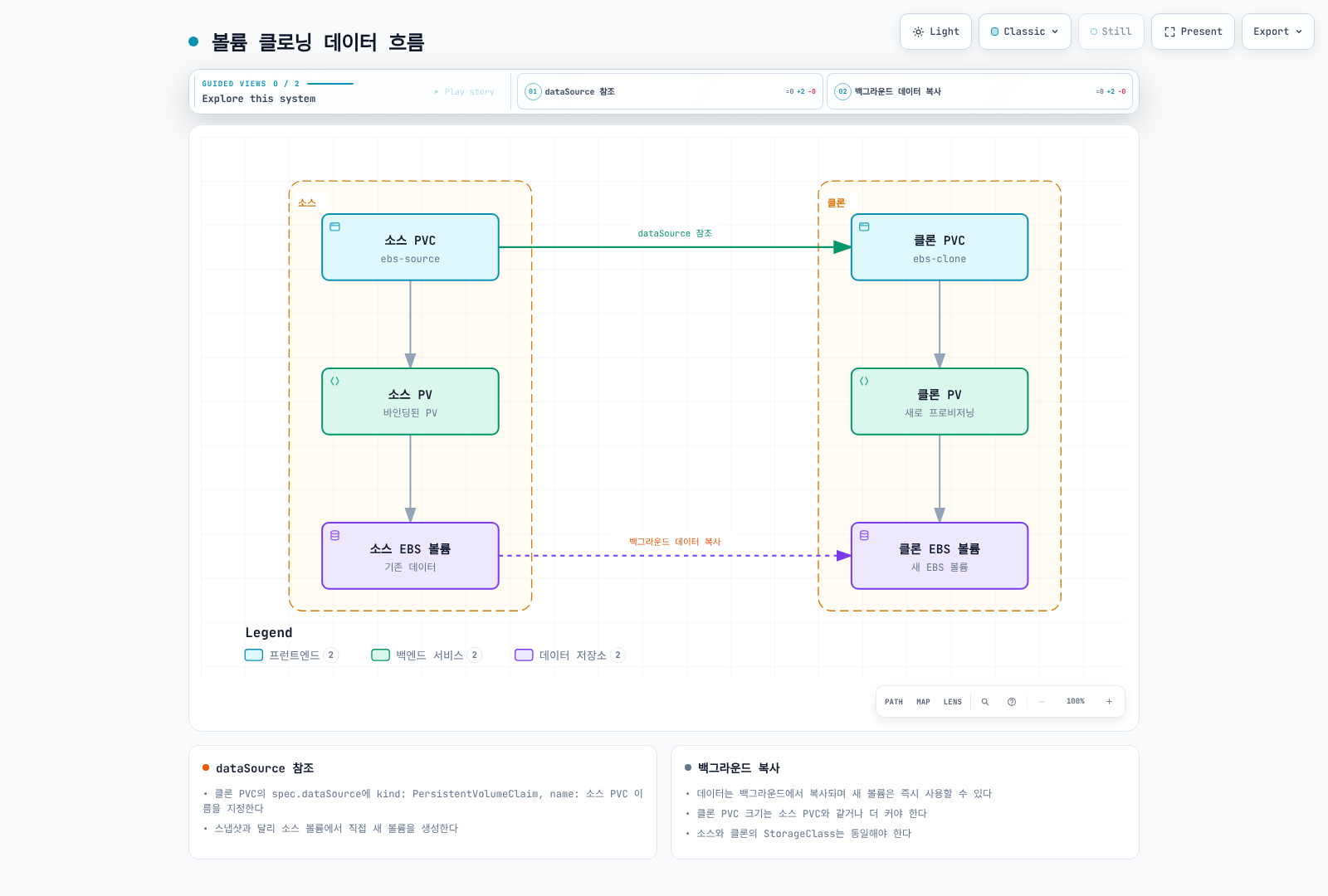This screenshot has height=896, width=1328.
Task: Select the 클론 PVC node
Action: 940,247
